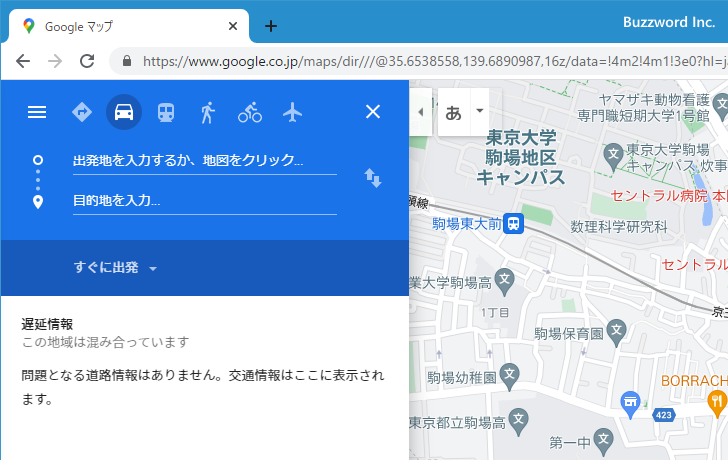
Task: Swap origin and destination arrows
Action: point(373,178)
